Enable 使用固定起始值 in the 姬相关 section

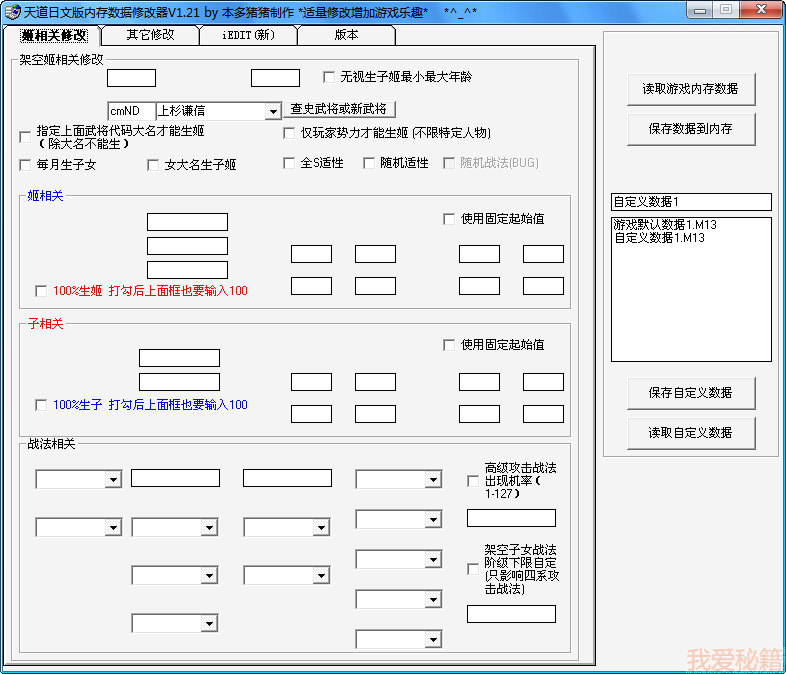pos(449,219)
